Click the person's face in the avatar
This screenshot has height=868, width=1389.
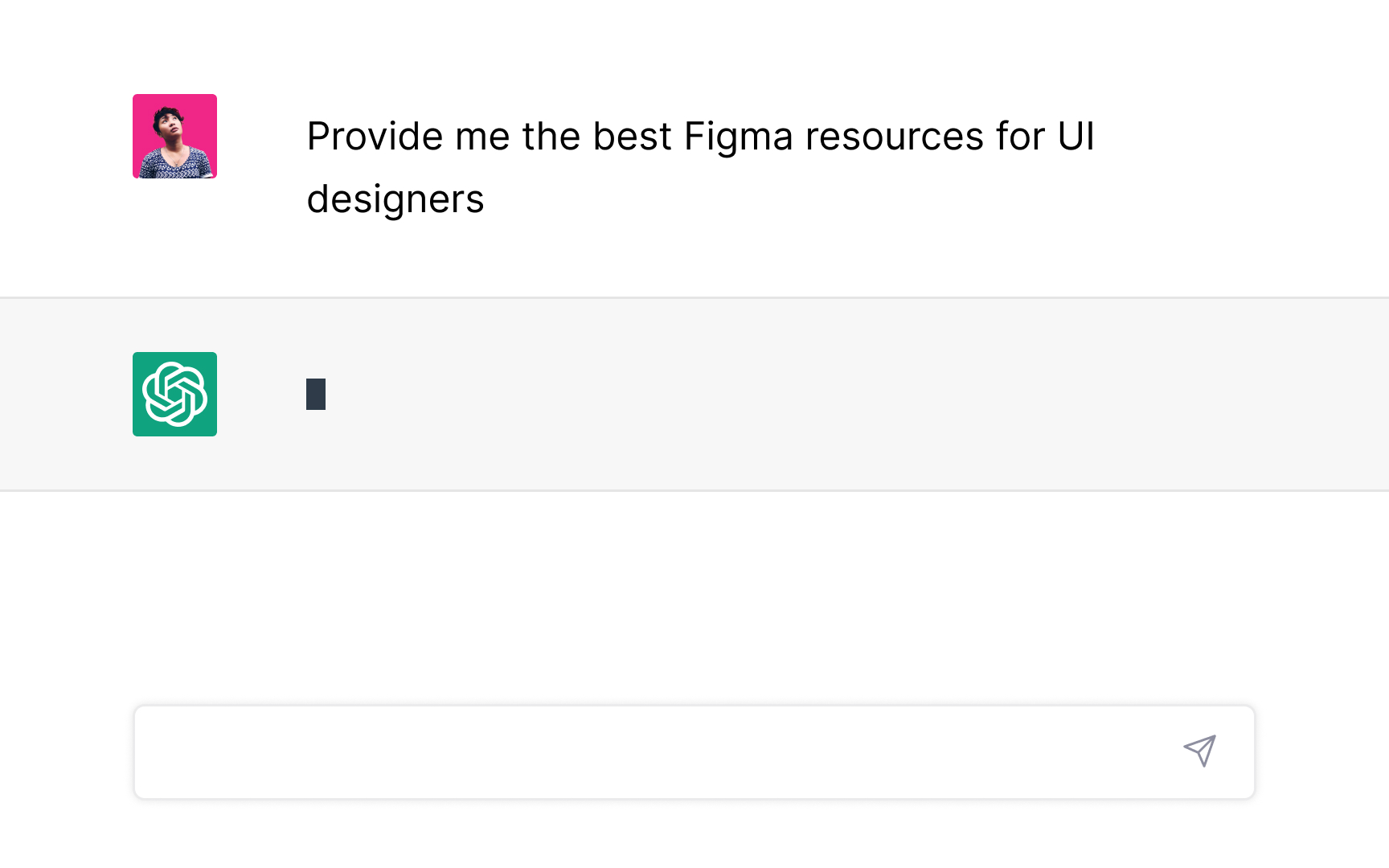168,125
